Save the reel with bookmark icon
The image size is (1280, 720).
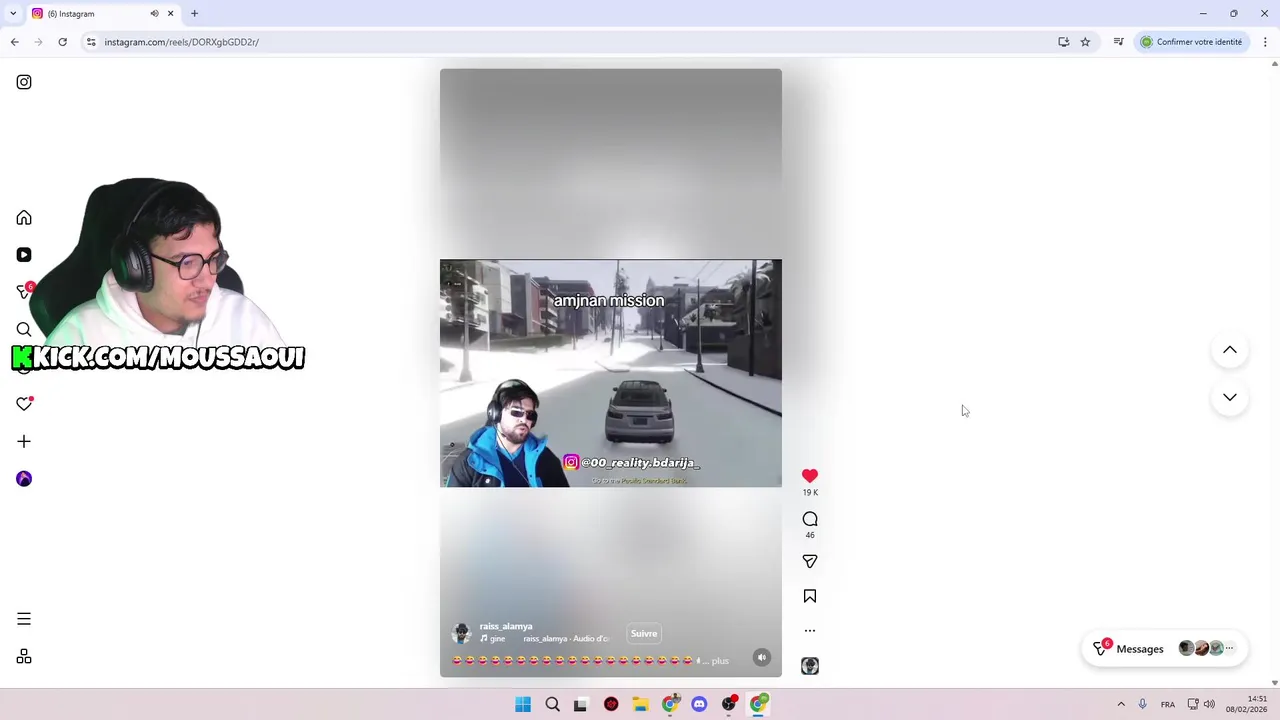coord(810,596)
